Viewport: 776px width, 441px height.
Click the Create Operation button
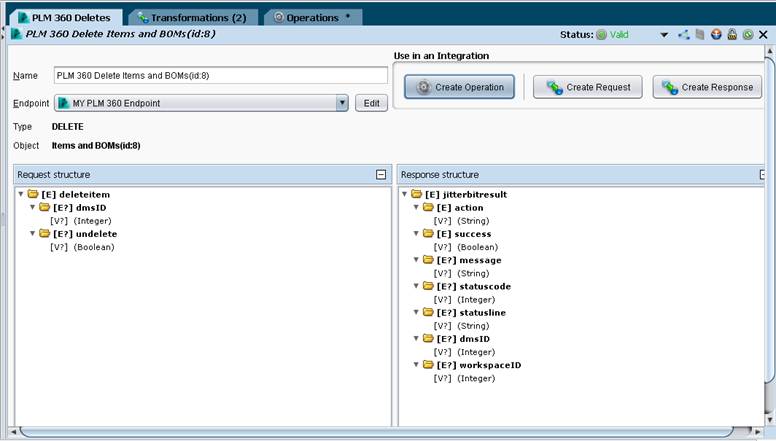click(459, 87)
